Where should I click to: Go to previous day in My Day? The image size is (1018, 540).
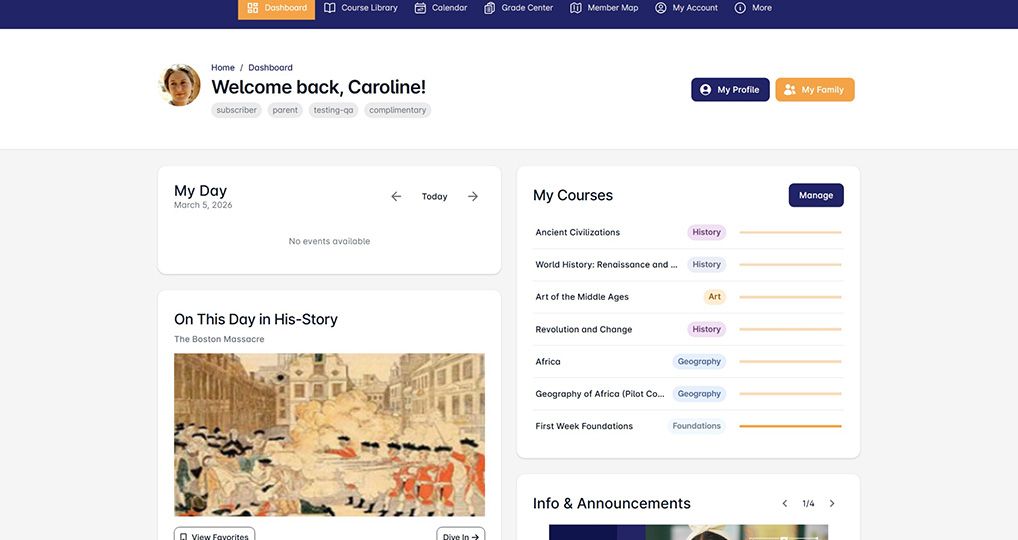pyautogui.click(x=396, y=197)
